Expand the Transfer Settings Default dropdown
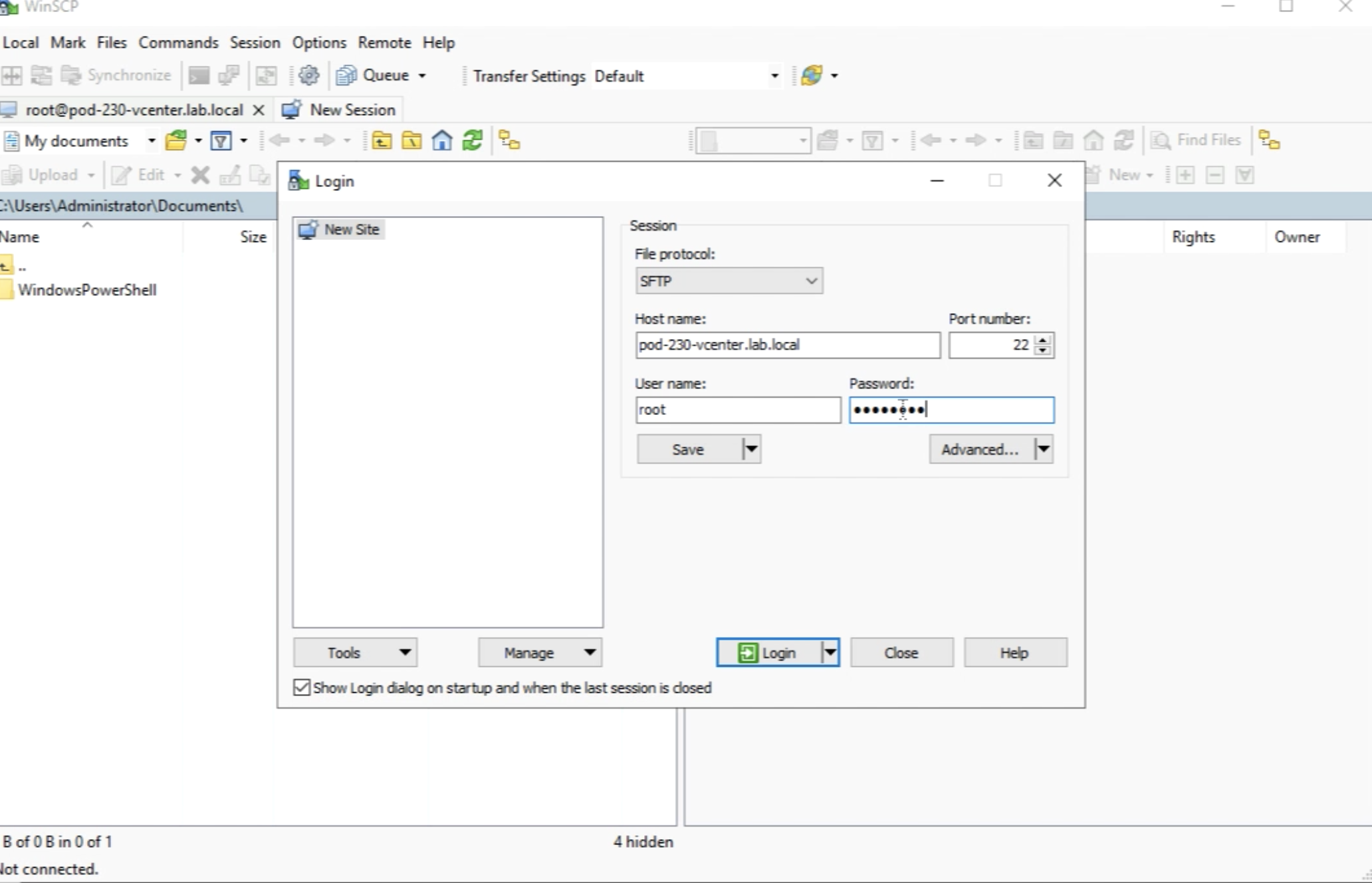The height and width of the screenshot is (883, 1372). [x=774, y=76]
